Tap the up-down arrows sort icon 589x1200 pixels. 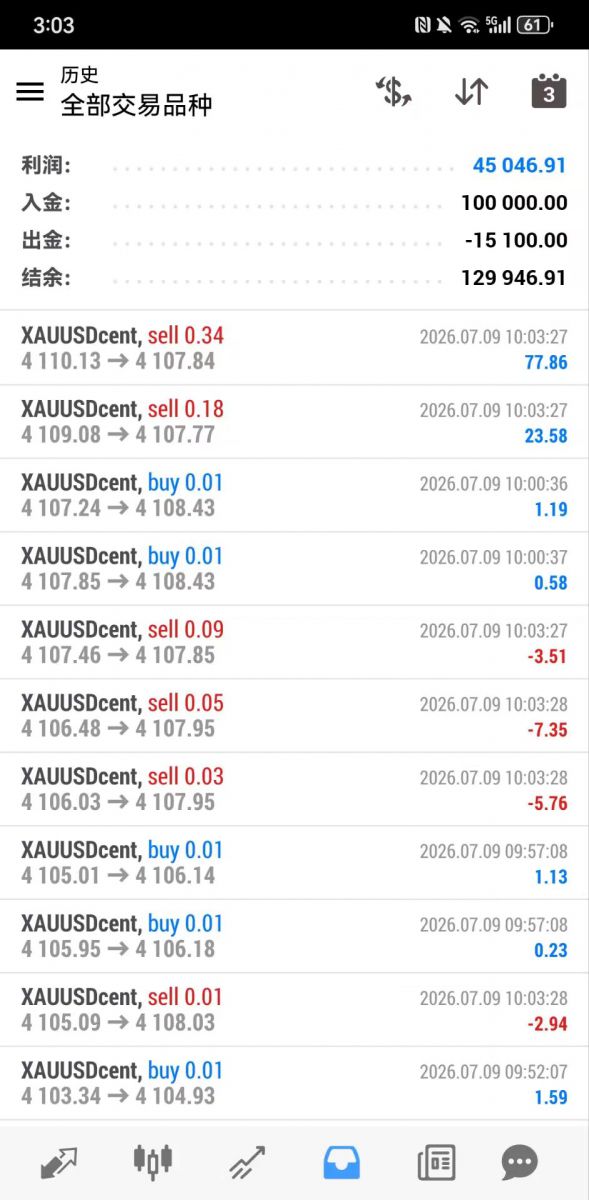pyautogui.click(x=471, y=92)
